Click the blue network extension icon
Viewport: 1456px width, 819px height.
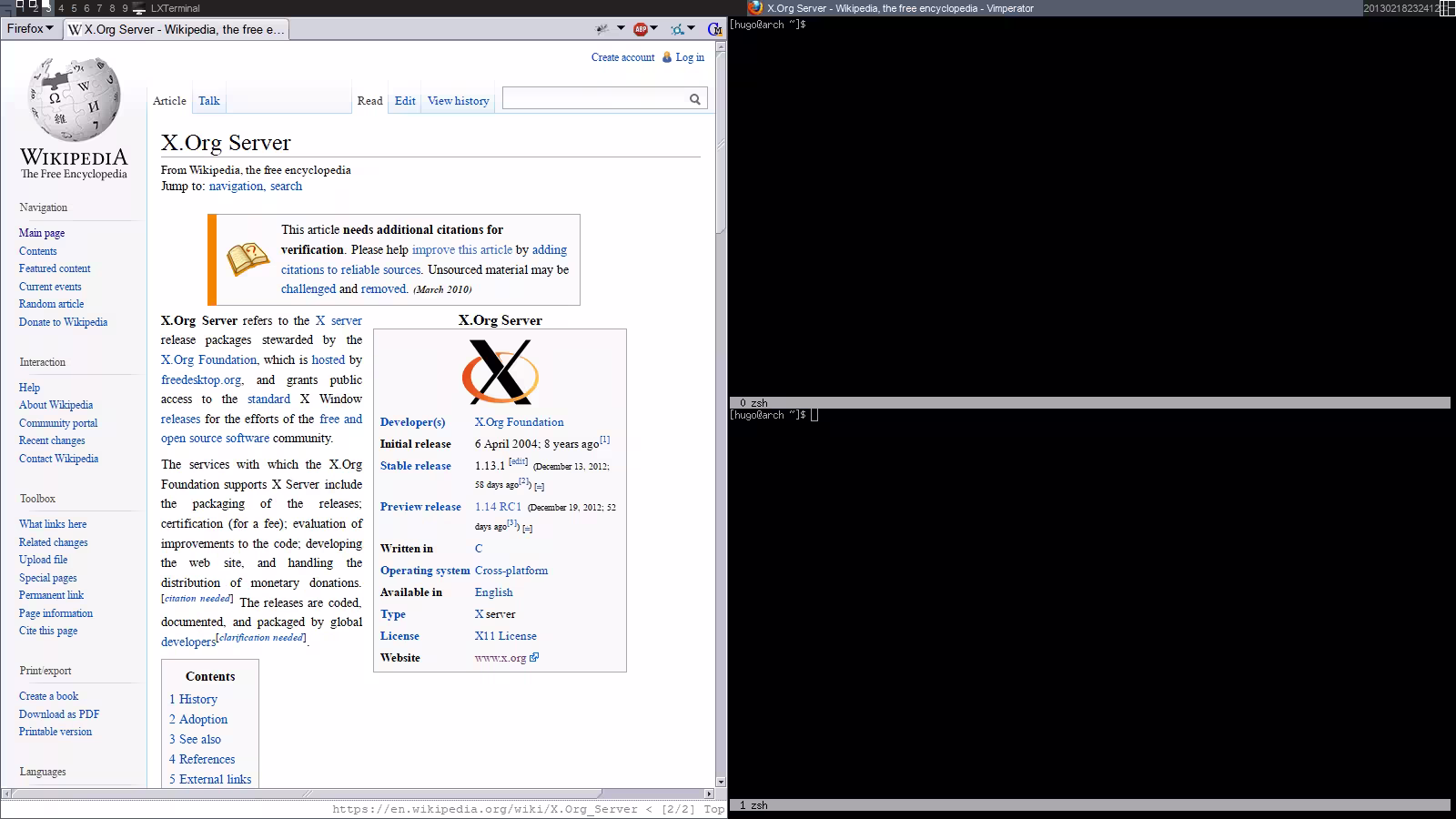[677, 29]
